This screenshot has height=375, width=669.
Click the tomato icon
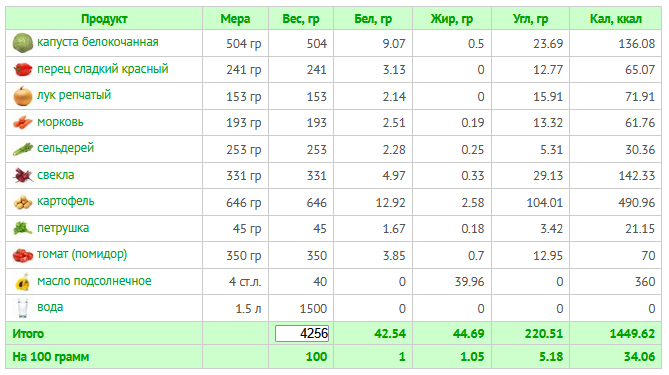[23, 255]
